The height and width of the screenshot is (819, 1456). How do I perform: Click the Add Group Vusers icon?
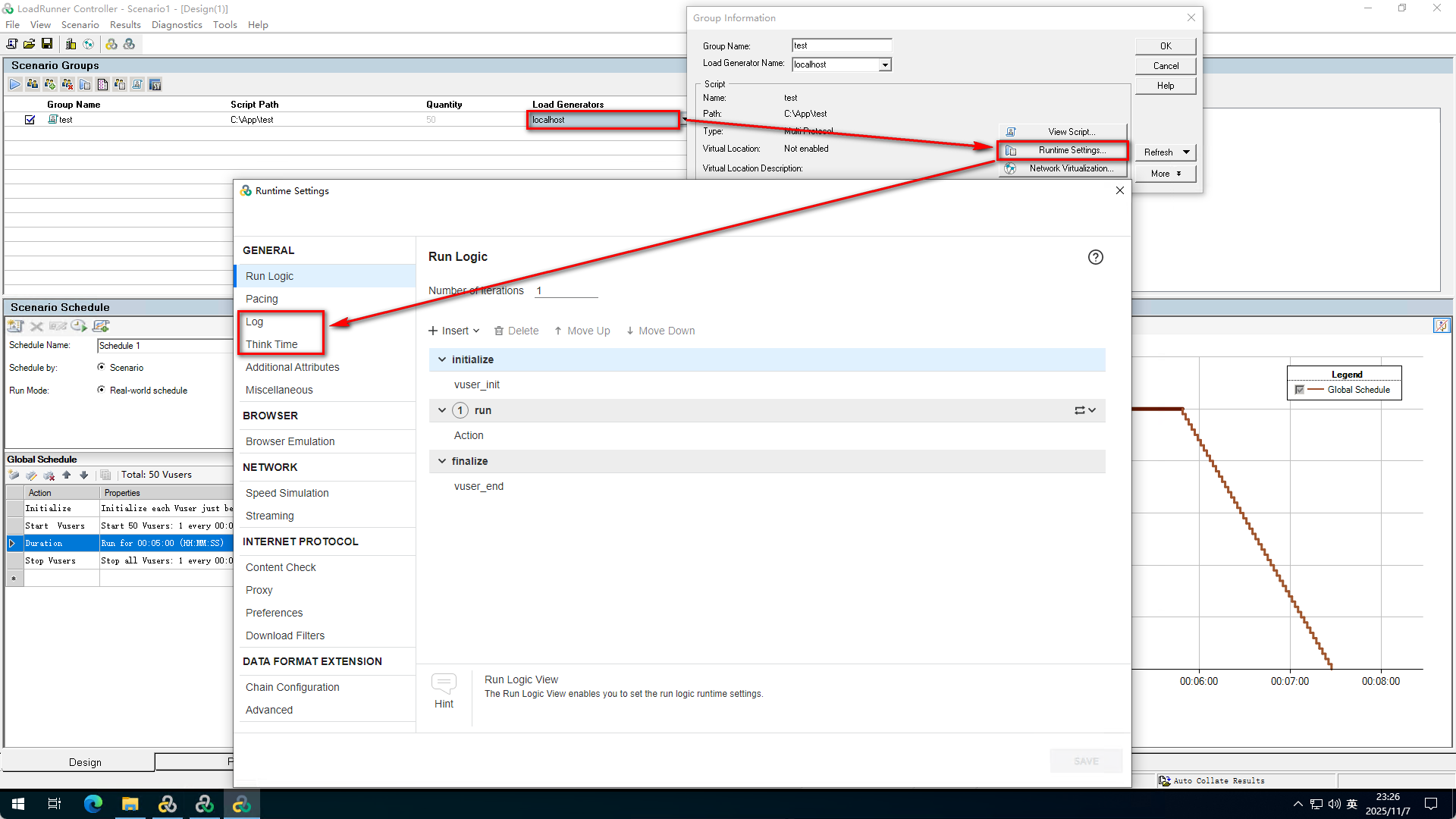click(50, 84)
